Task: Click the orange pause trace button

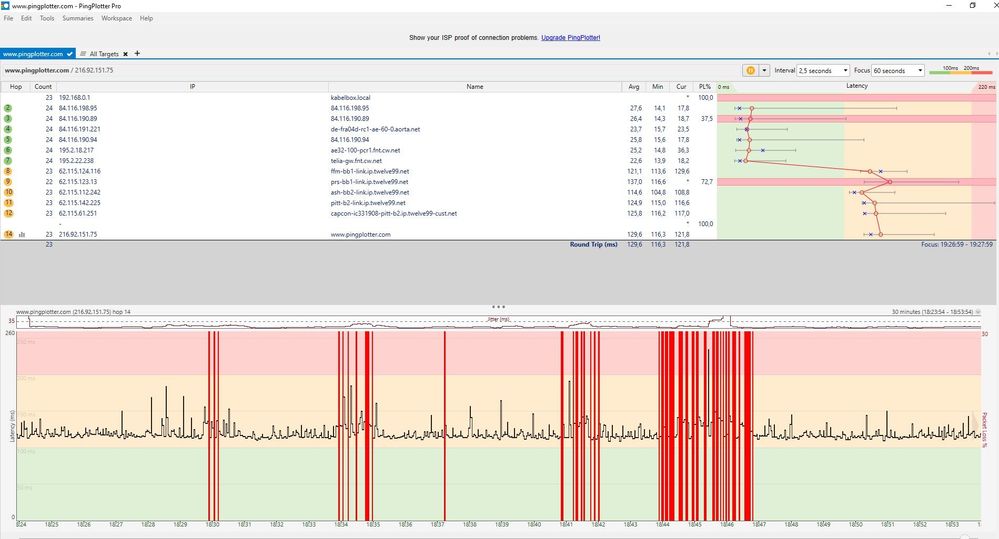Action: pos(750,71)
